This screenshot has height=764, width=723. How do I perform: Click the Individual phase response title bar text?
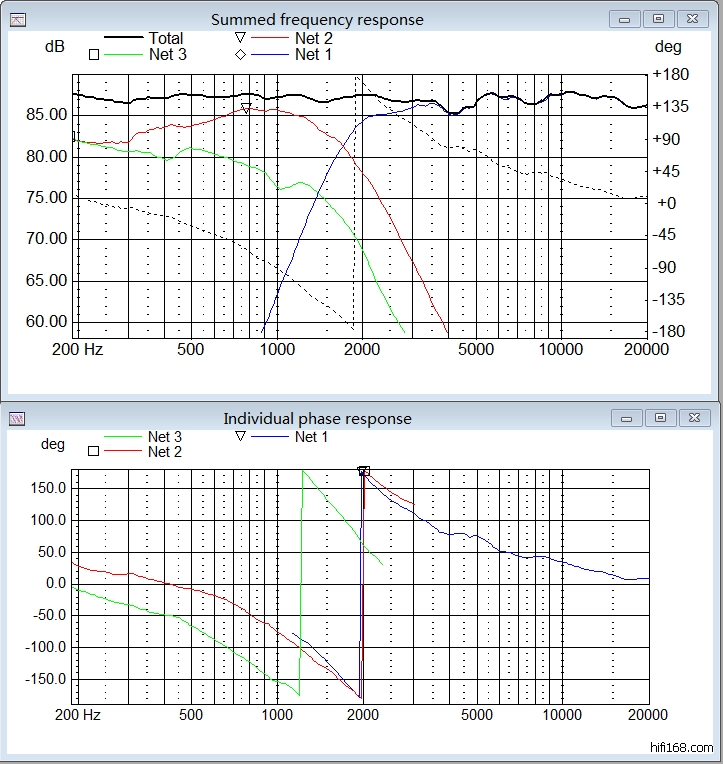pos(317,419)
